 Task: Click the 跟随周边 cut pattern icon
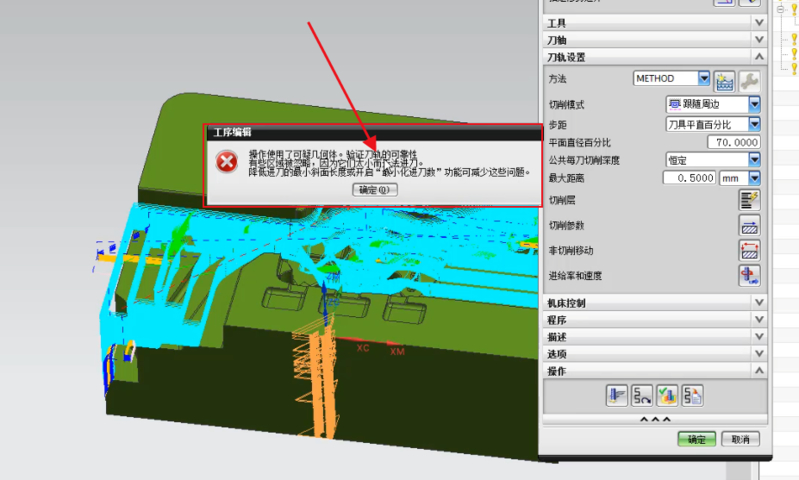pos(674,104)
